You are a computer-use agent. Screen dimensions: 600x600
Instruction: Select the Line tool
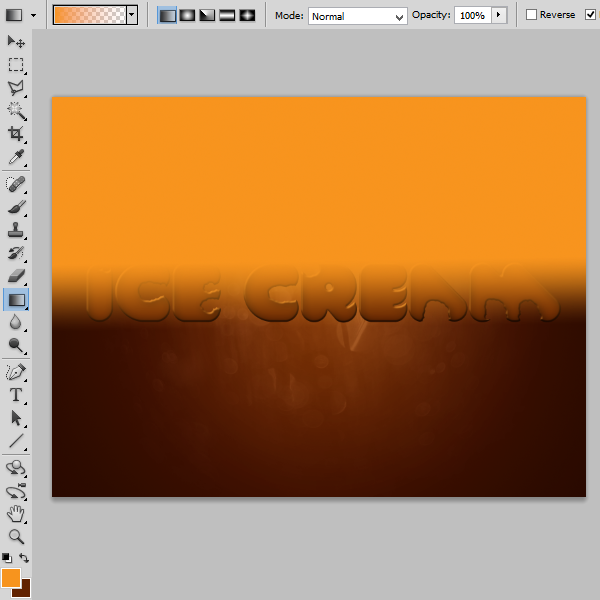pyautogui.click(x=16, y=441)
